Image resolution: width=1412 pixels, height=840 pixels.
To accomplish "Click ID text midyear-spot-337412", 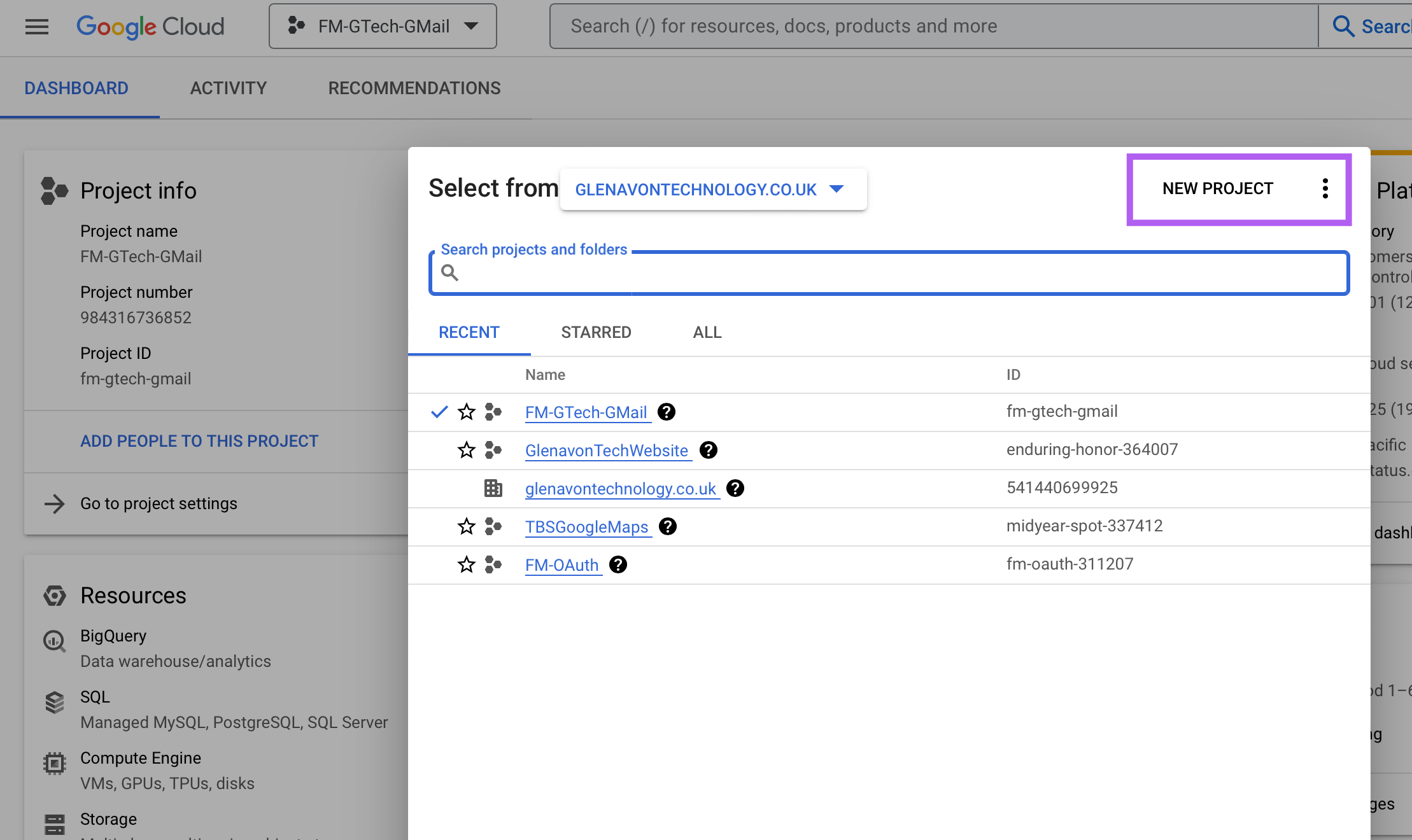I will point(1084,526).
